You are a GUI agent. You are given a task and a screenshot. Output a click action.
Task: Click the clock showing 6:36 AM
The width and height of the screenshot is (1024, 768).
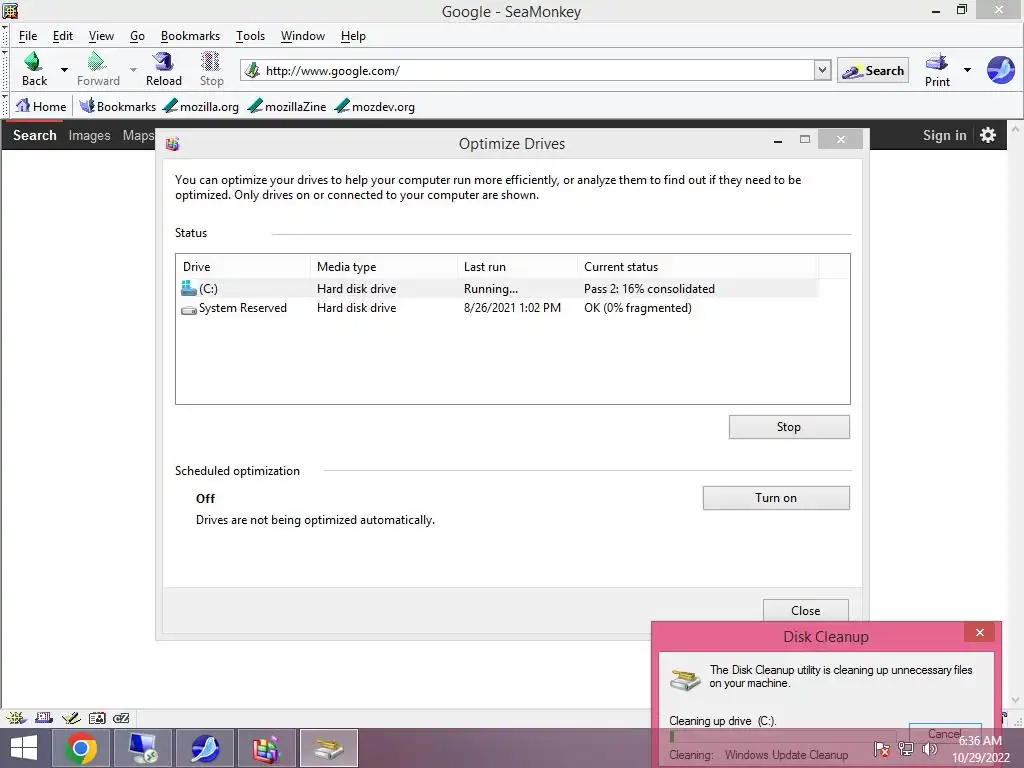pos(981,749)
